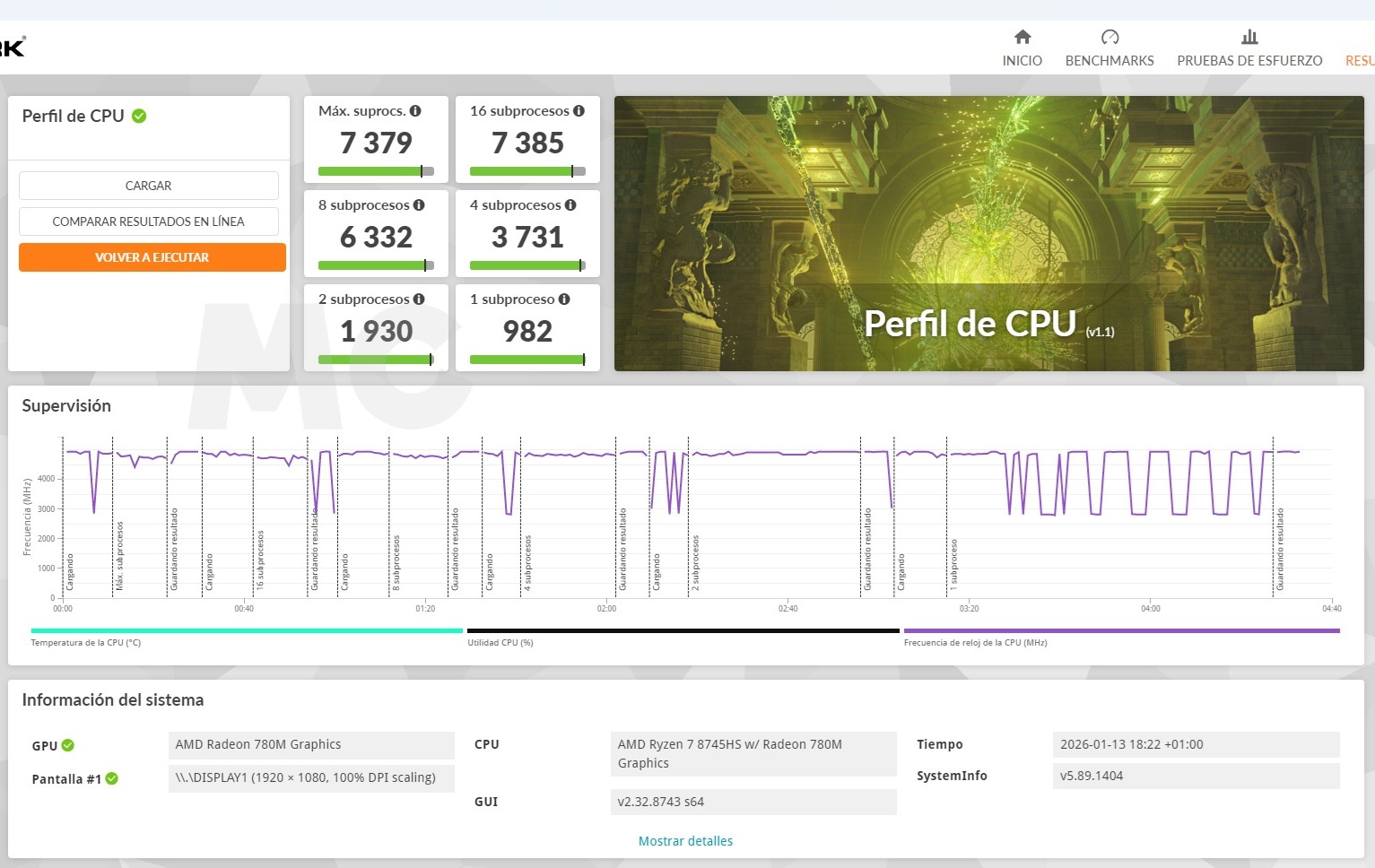
Task: Click green check beside Perfil de CPU title
Action: [139, 116]
